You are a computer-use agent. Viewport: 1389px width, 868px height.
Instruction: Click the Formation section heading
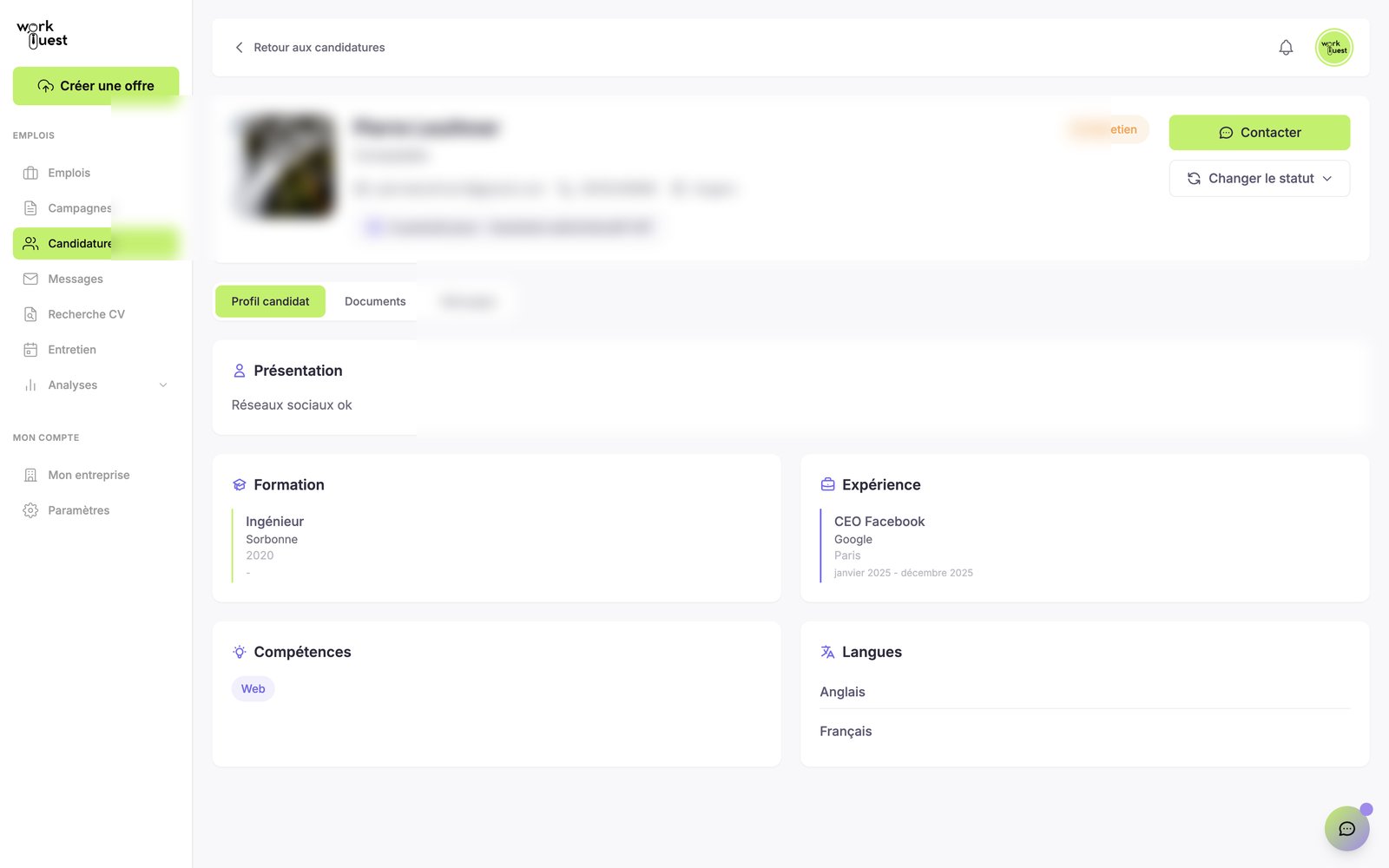click(289, 485)
